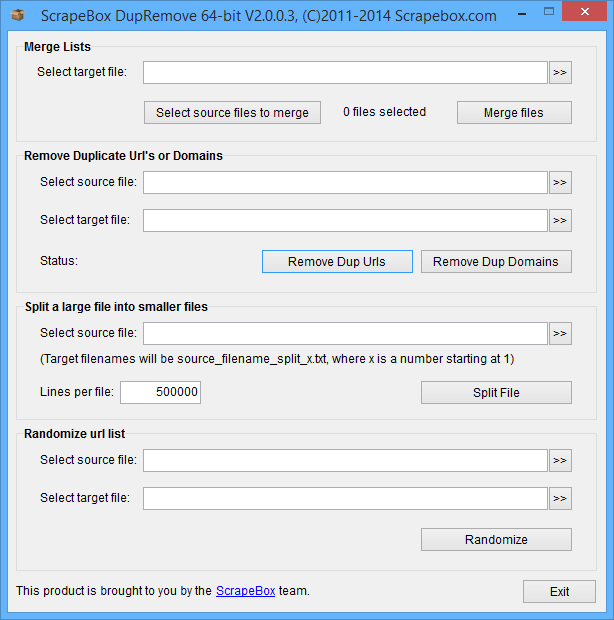Click the Merge files button

pos(513,113)
